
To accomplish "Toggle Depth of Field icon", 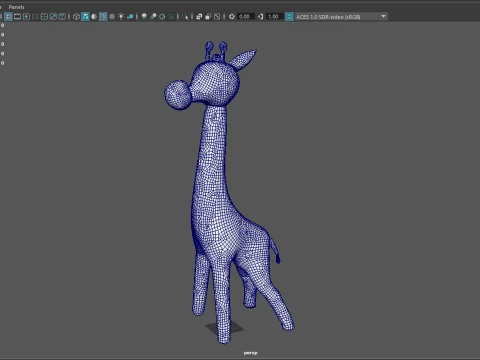I will 171,16.
